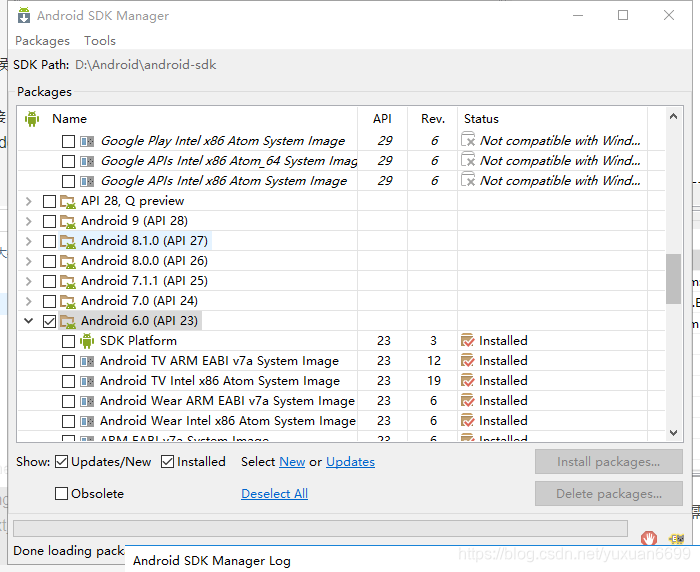Expand the Android 9 (API 28) node
Screen dimensions: 700x572
click(x=29, y=221)
